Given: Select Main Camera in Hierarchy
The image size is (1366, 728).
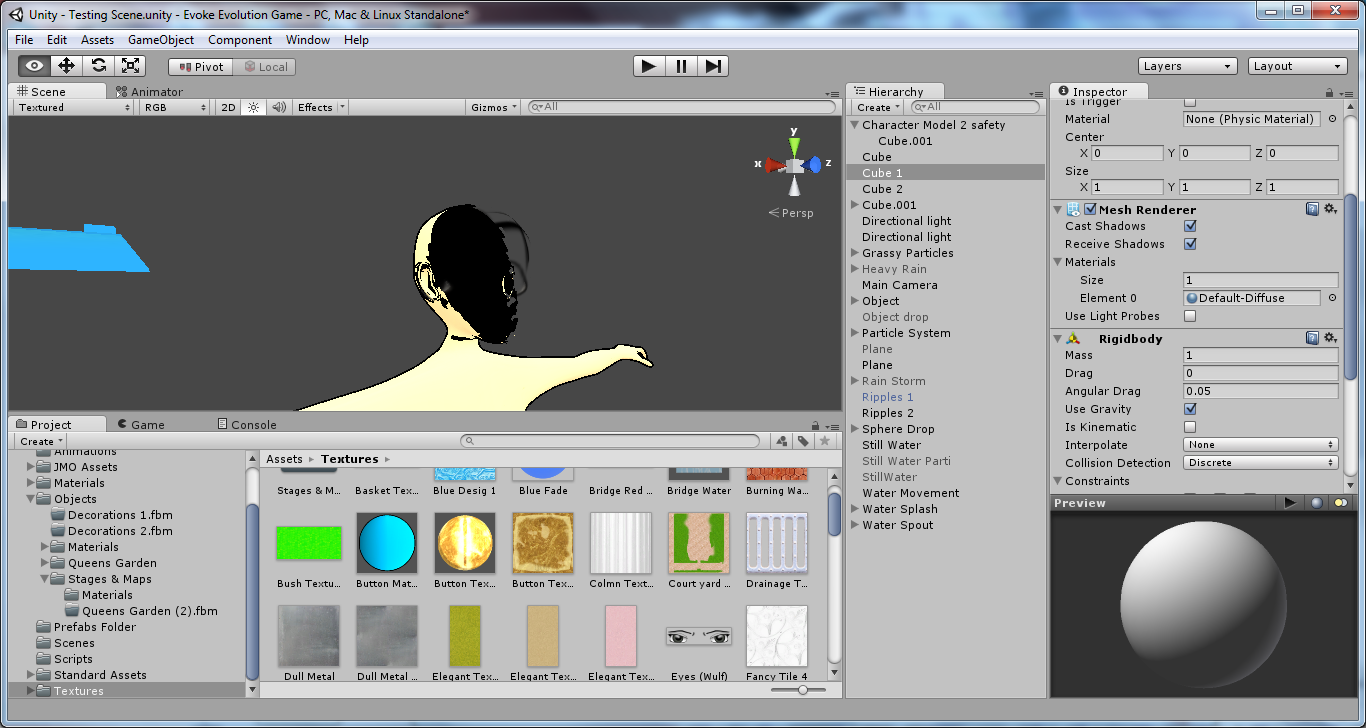Looking at the screenshot, I should (900, 285).
